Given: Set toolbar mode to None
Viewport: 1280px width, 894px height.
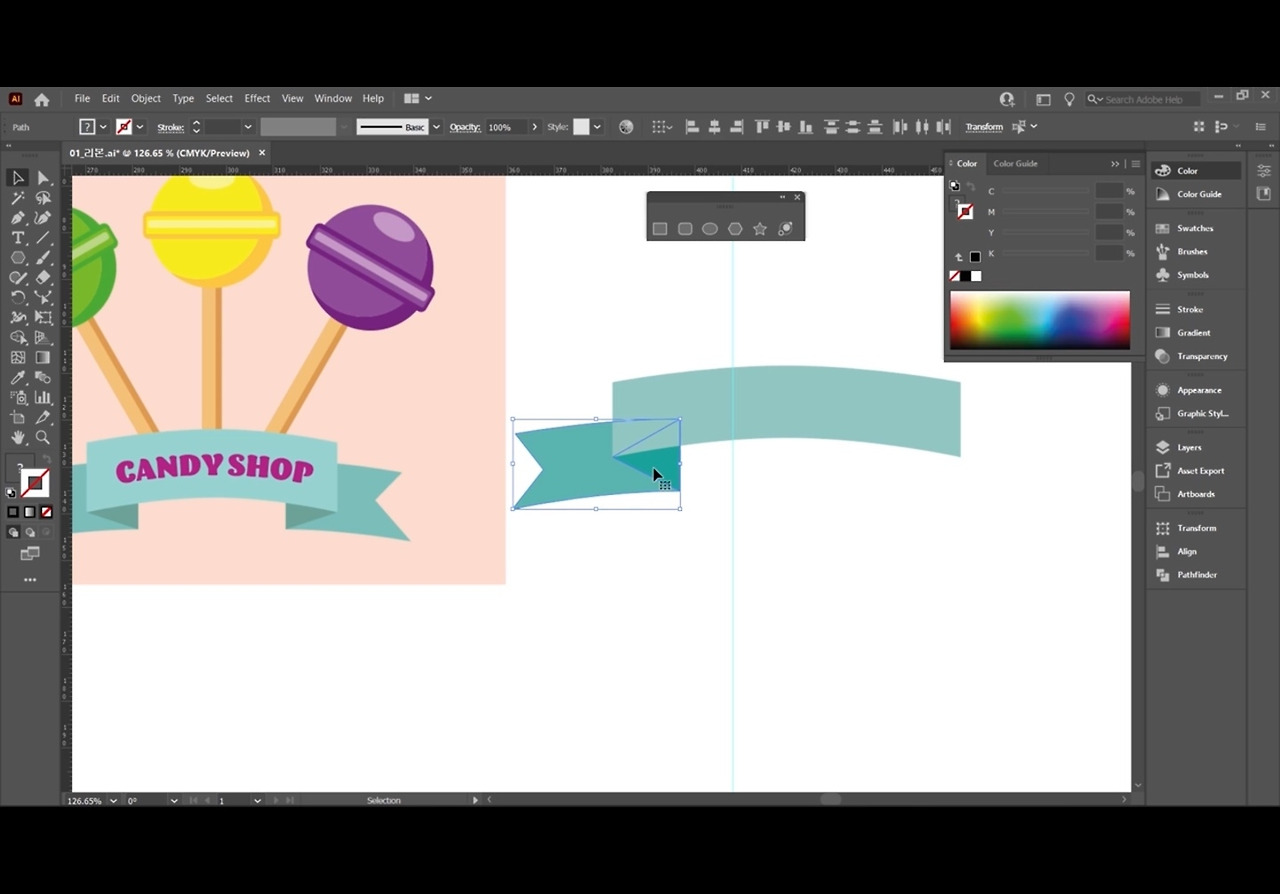Looking at the screenshot, I should 46,512.
